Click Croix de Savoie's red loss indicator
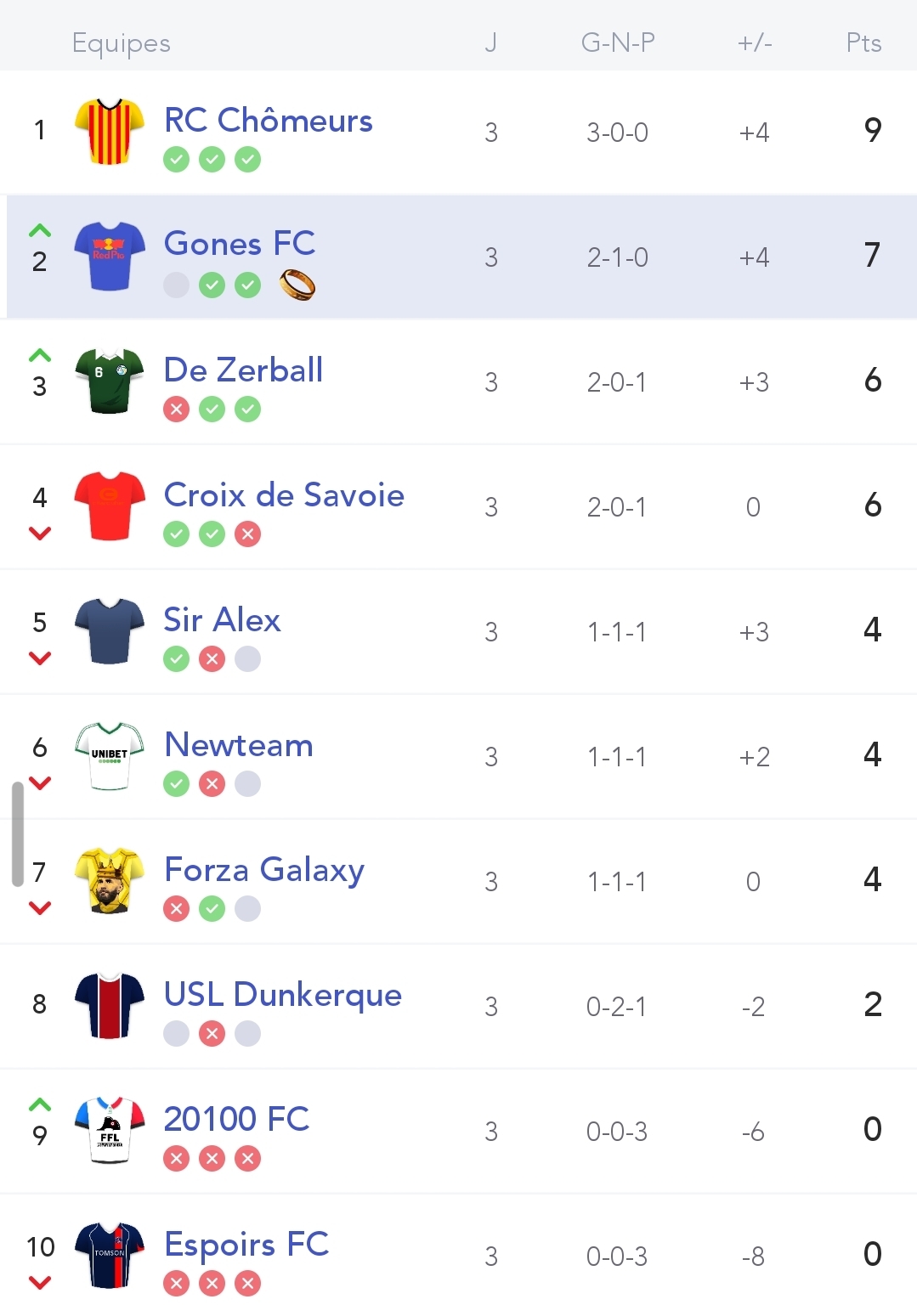 pos(247,534)
